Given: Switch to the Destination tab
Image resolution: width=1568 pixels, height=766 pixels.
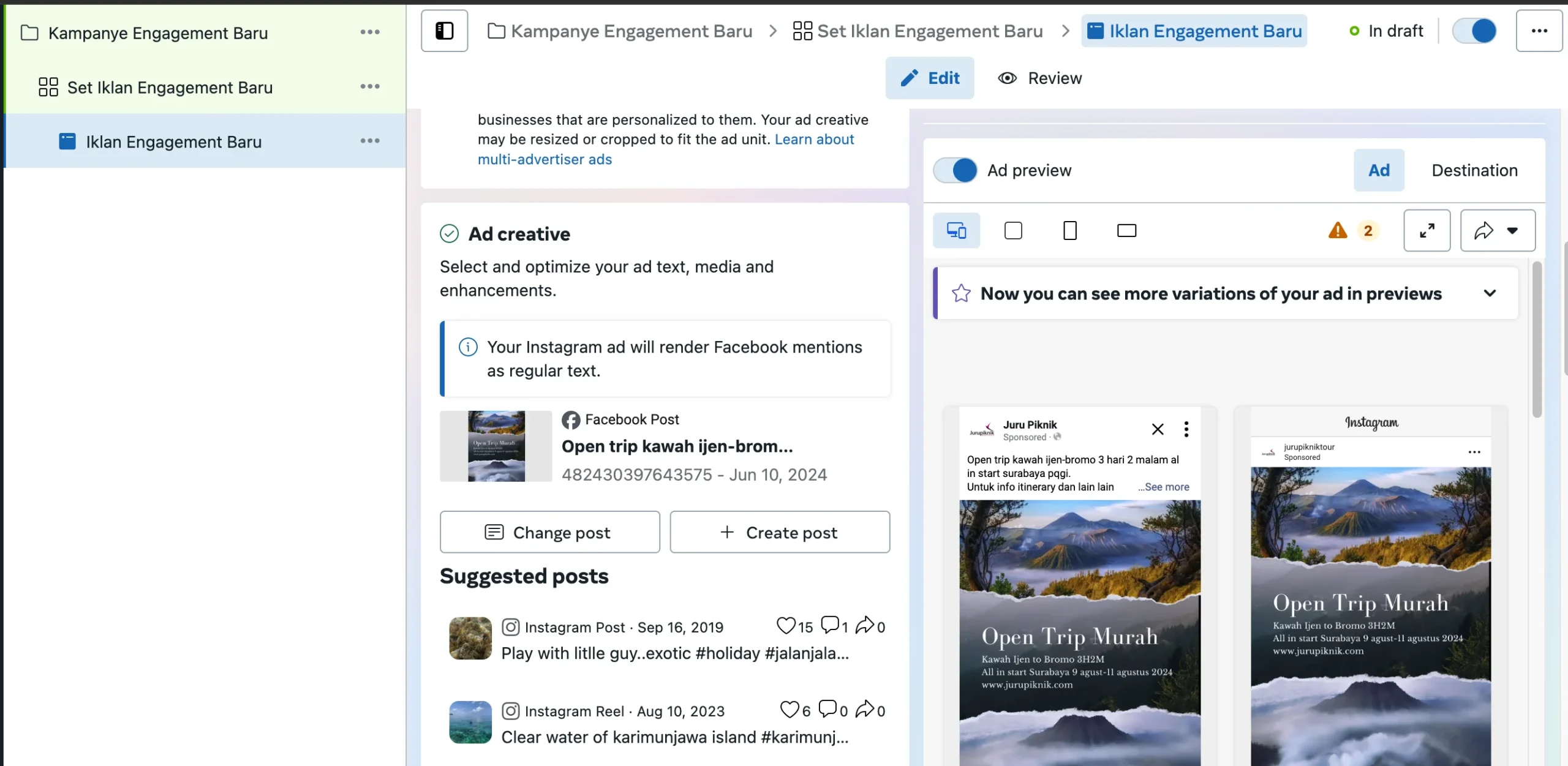Looking at the screenshot, I should [1474, 170].
